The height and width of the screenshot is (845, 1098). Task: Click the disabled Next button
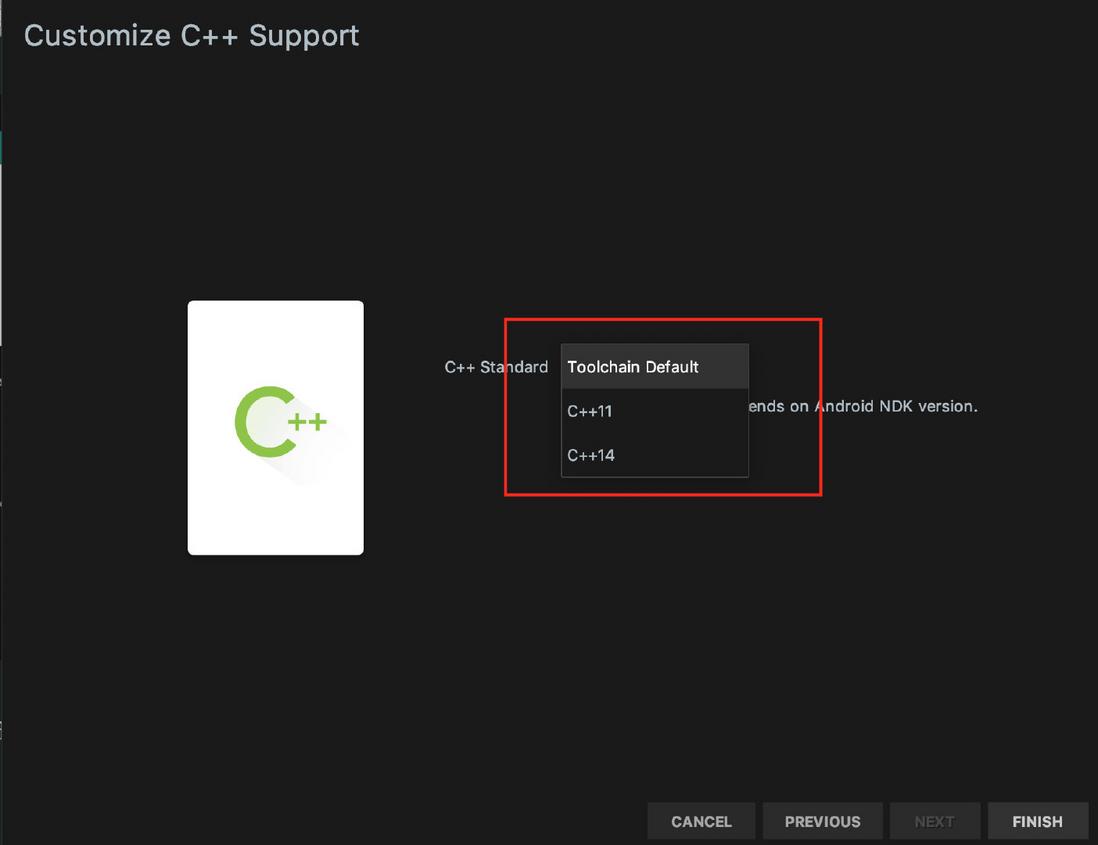point(934,821)
